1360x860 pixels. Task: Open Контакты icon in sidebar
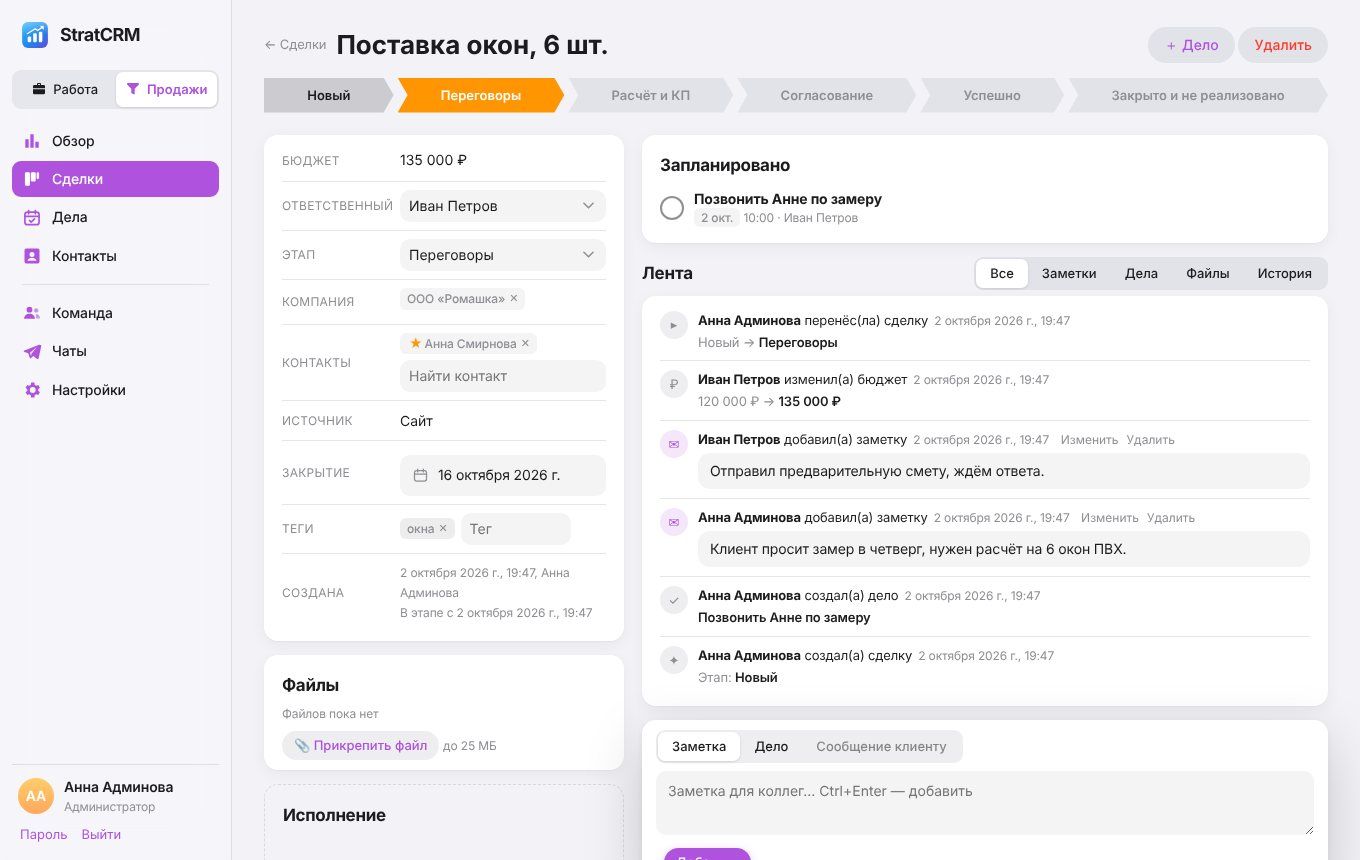click(32, 256)
